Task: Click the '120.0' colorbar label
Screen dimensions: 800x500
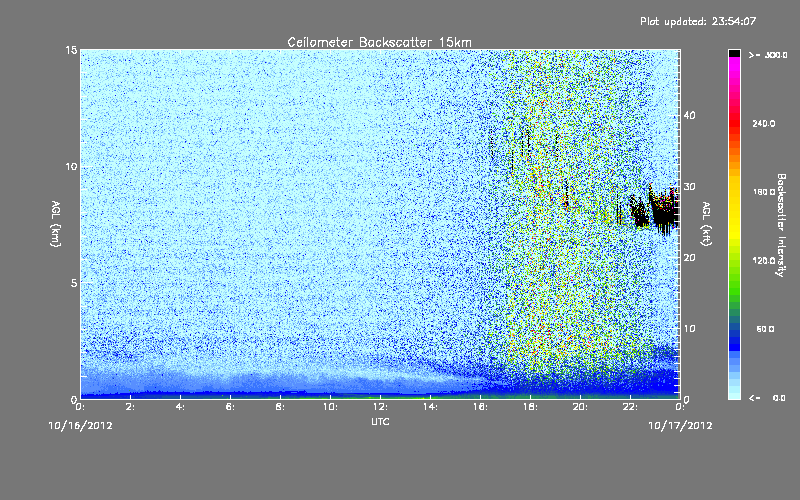Action: (x=764, y=261)
